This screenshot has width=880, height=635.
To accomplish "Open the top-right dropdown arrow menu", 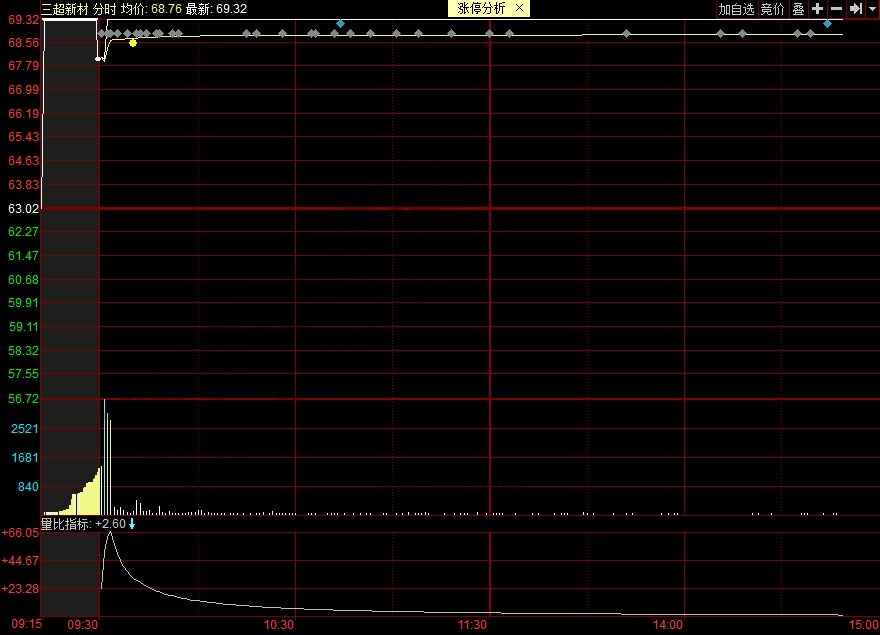I will click(871, 9).
